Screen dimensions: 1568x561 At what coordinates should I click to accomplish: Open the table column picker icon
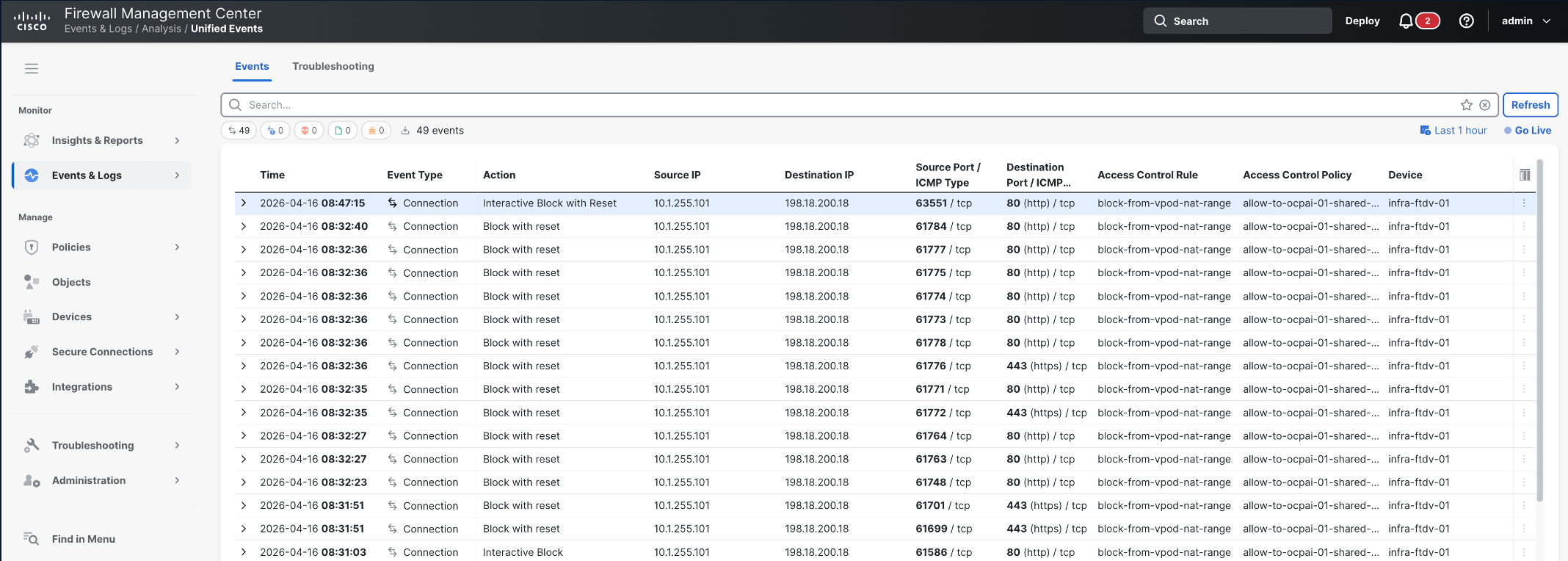coord(1525,175)
